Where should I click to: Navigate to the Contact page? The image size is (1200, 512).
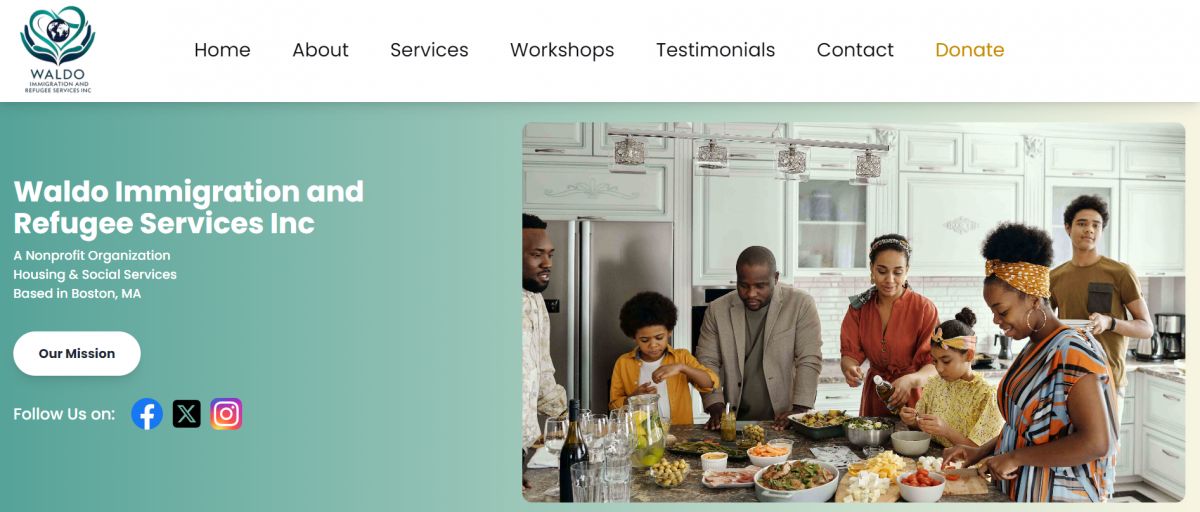click(x=855, y=50)
